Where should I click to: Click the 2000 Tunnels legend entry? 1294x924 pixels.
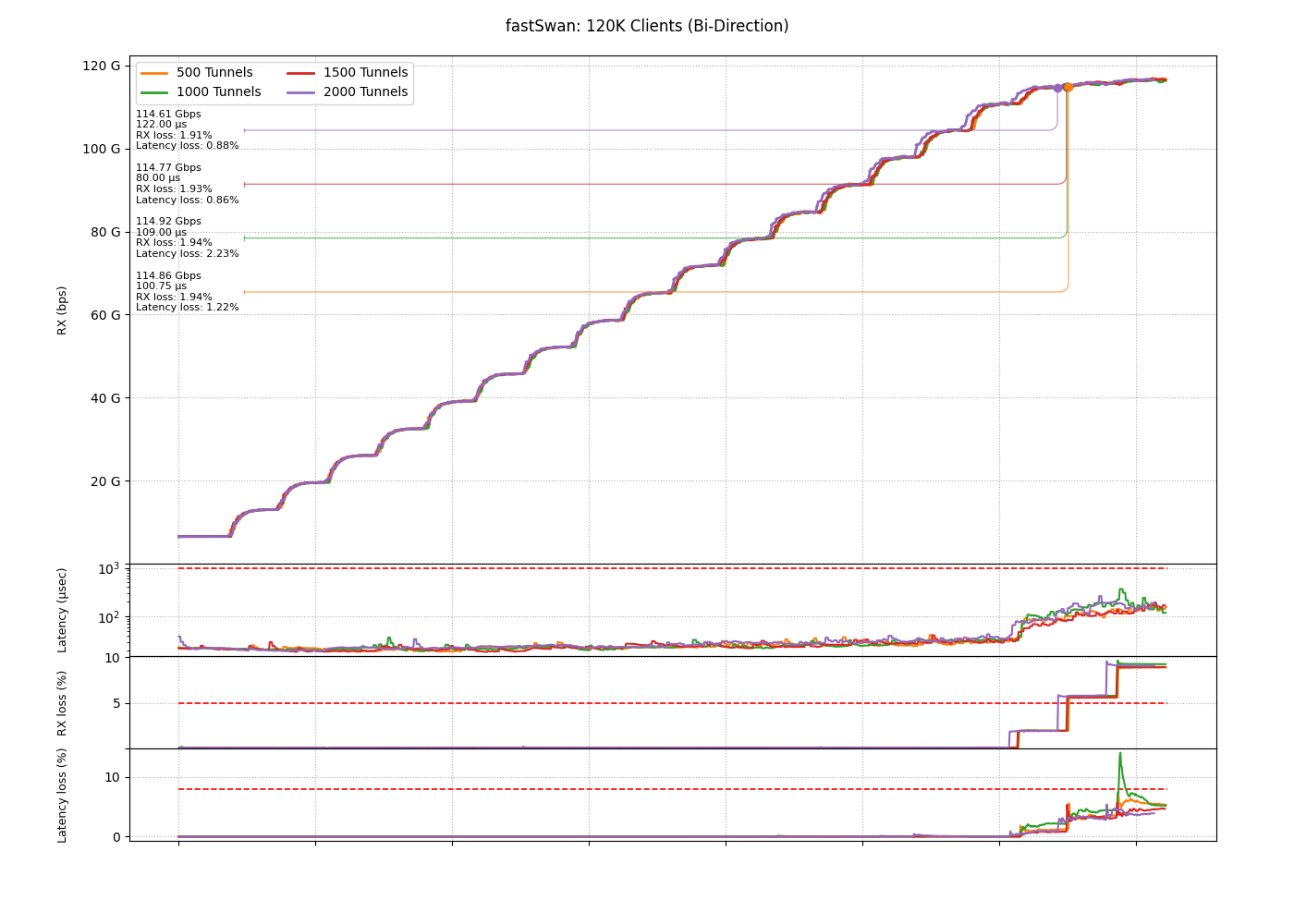348,91
